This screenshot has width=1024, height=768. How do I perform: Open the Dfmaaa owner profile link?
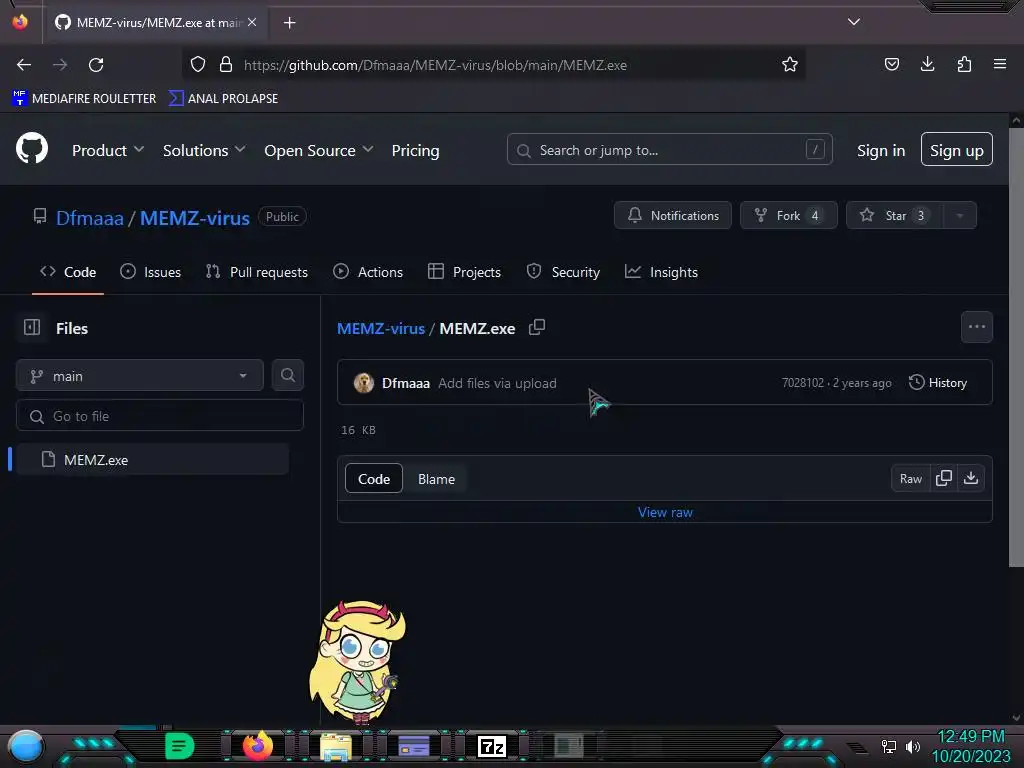(89, 218)
